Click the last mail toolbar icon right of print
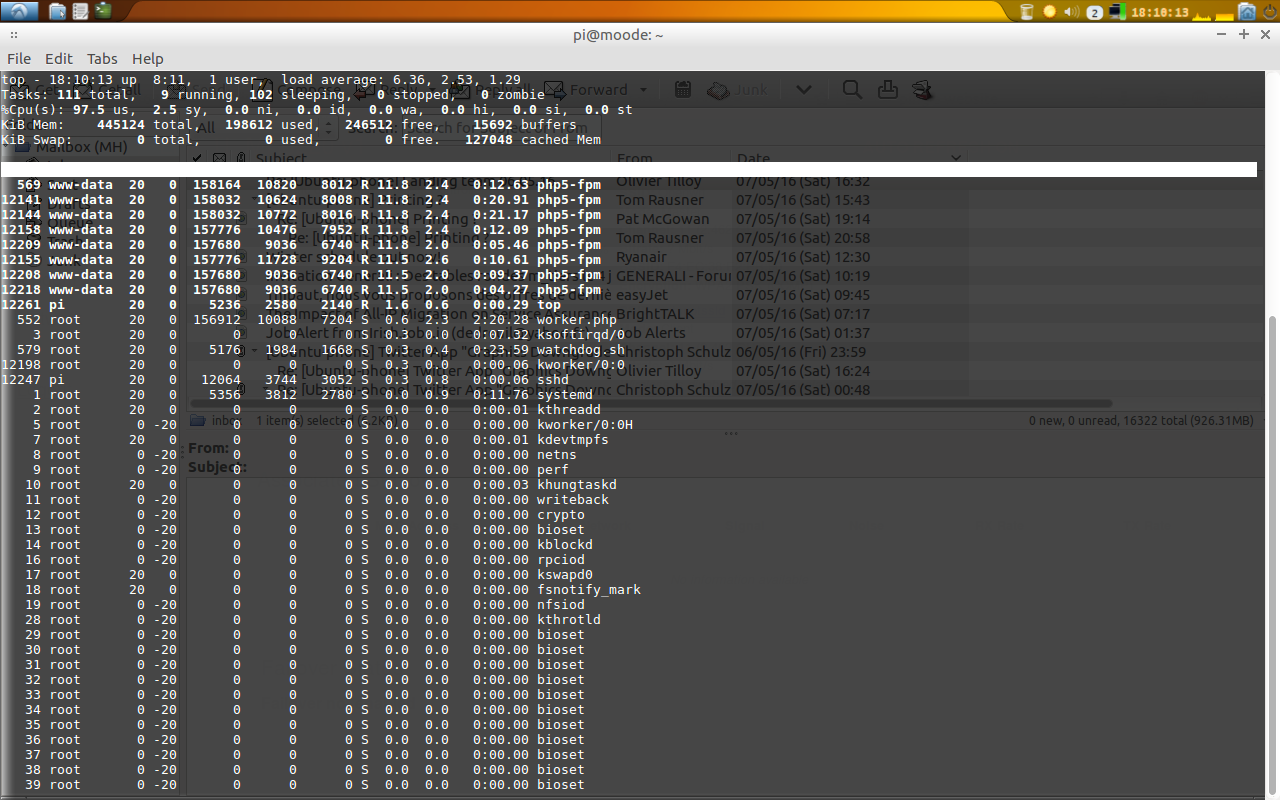This screenshot has width=1280, height=800. (923, 89)
